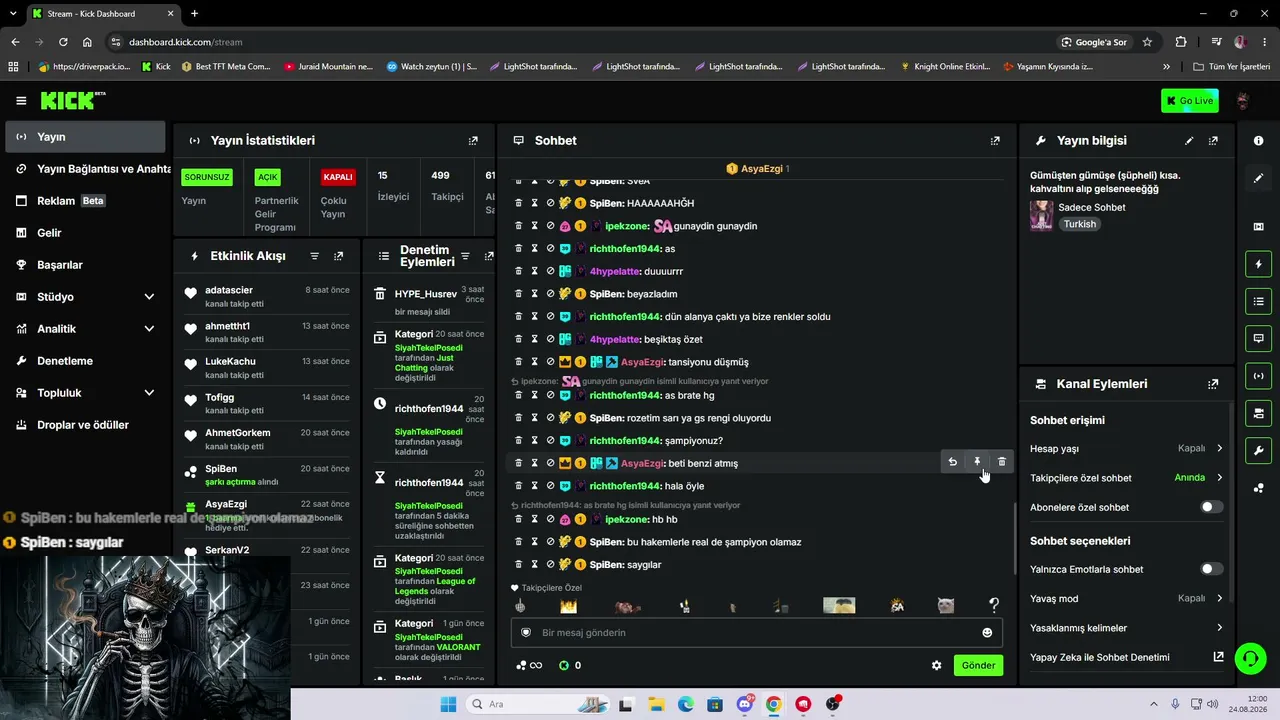The height and width of the screenshot is (720, 1280).
Task: Open Hesap yaşı setting showing Kapalı
Action: click(x=1127, y=449)
